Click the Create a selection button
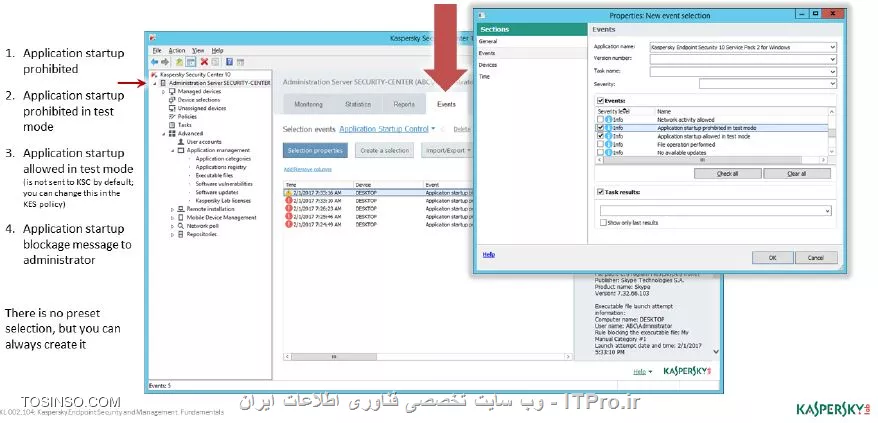The height and width of the screenshot is (423, 878). pos(385,151)
